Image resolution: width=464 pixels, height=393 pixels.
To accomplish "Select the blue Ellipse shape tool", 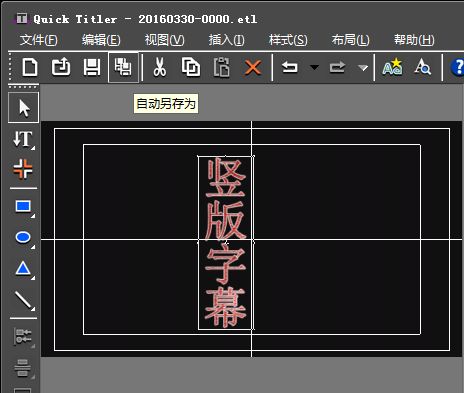I will 23,237.
